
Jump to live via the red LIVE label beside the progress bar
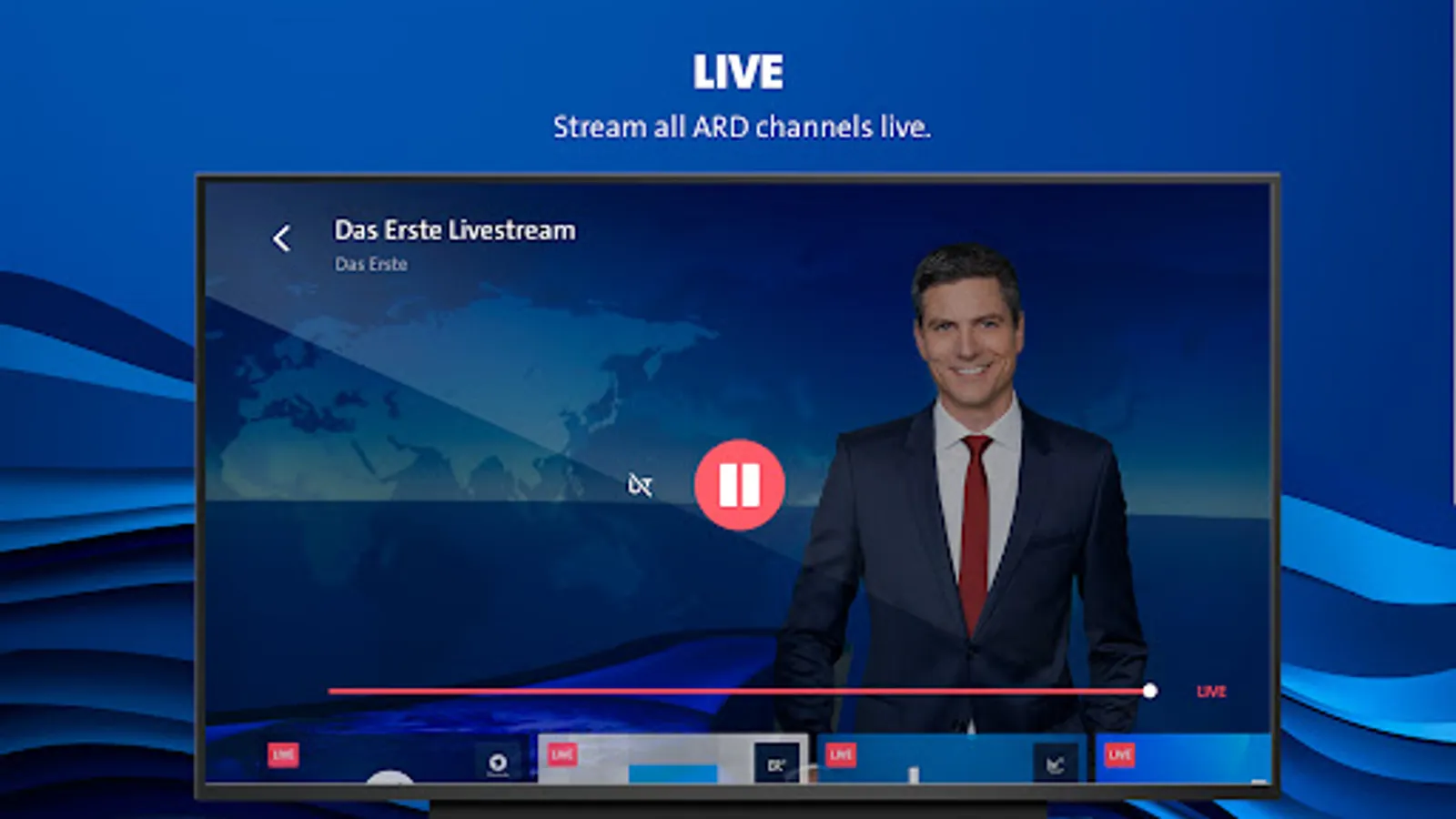click(x=1211, y=692)
